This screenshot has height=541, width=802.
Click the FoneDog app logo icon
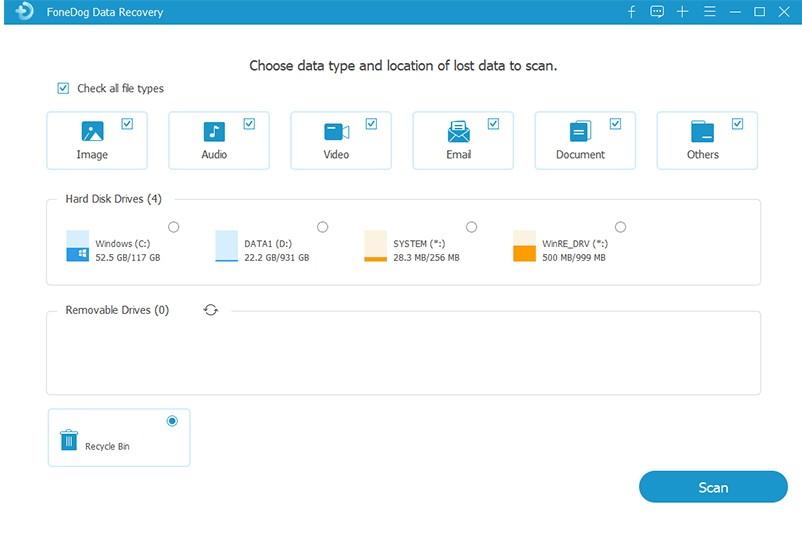pyautogui.click(x=25, y=11)
